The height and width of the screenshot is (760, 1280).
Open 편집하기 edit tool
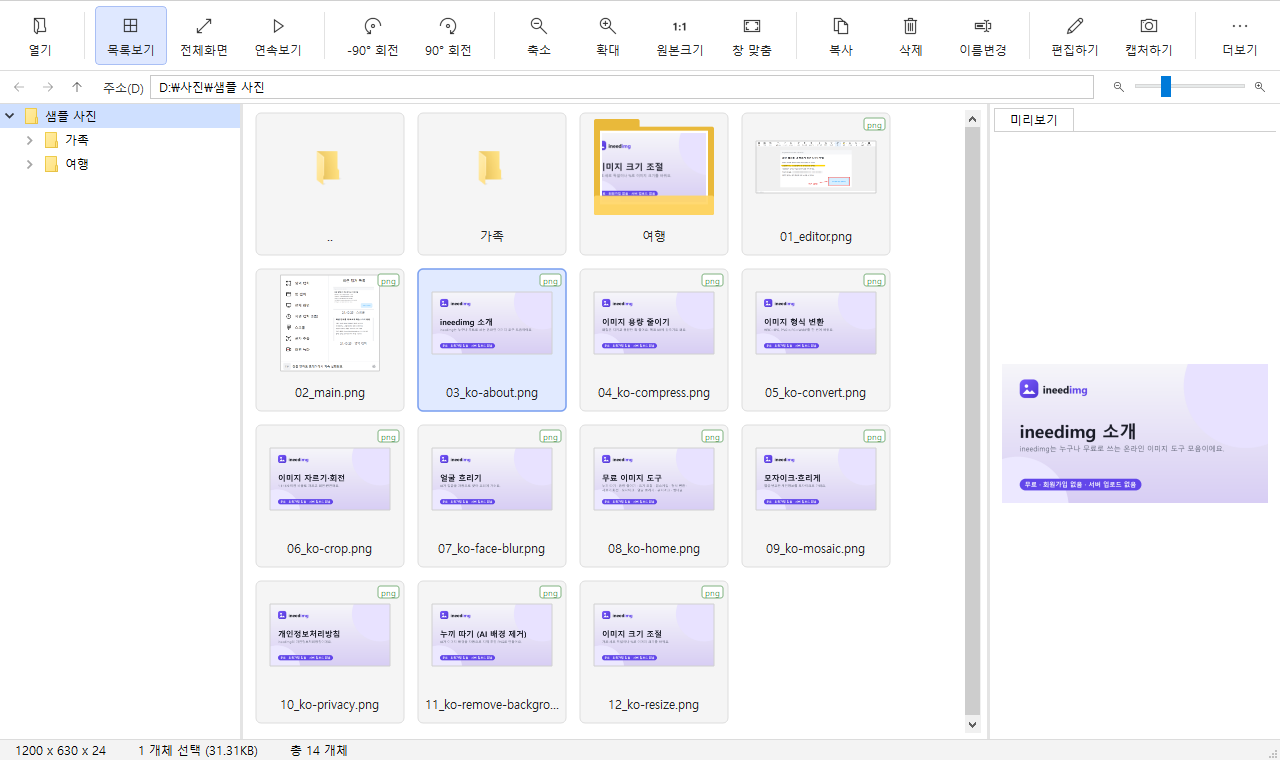[x=1075, y=36]
